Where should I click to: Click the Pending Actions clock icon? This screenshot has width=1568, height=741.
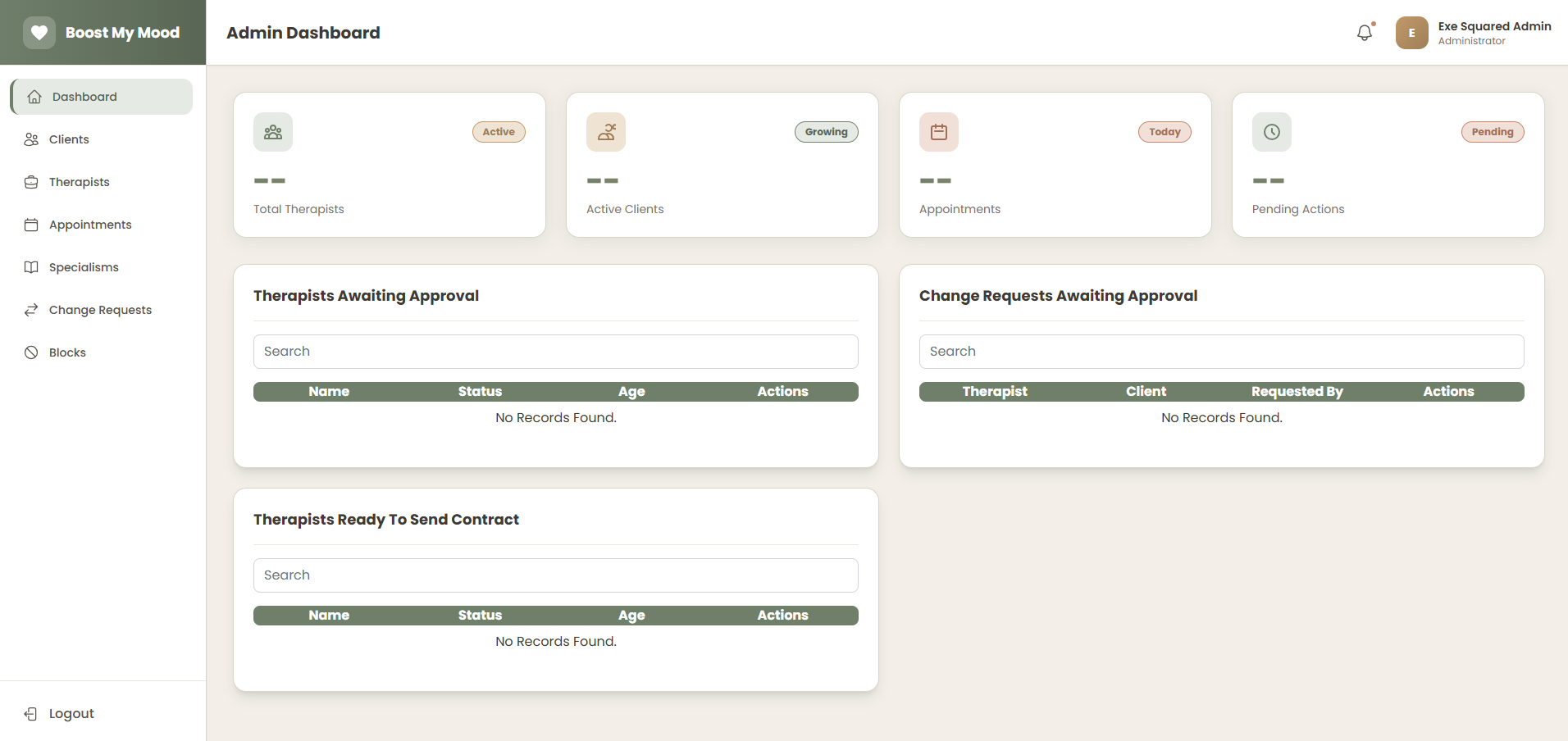(x=1272, y=132)
